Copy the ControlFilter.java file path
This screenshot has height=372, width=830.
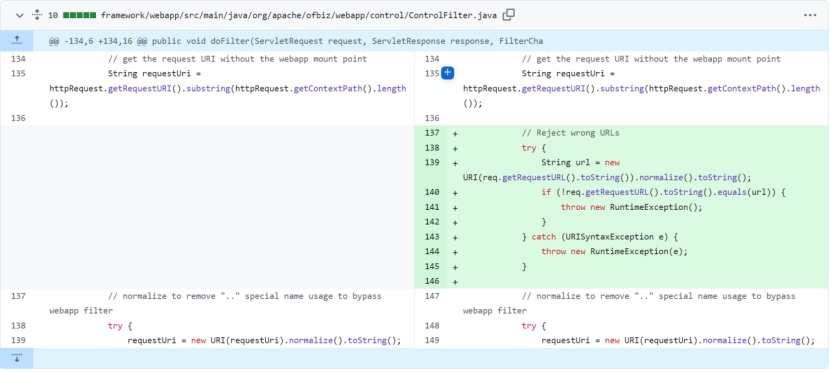508,15
